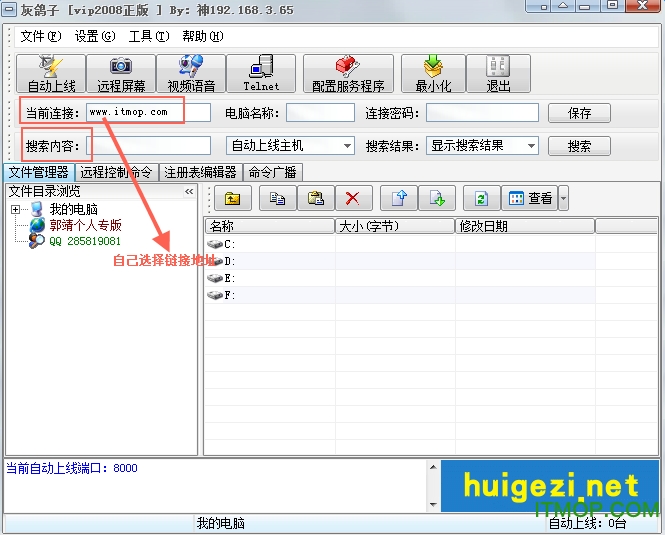Select 我的电脑 in directory tree

click(73, 209)
